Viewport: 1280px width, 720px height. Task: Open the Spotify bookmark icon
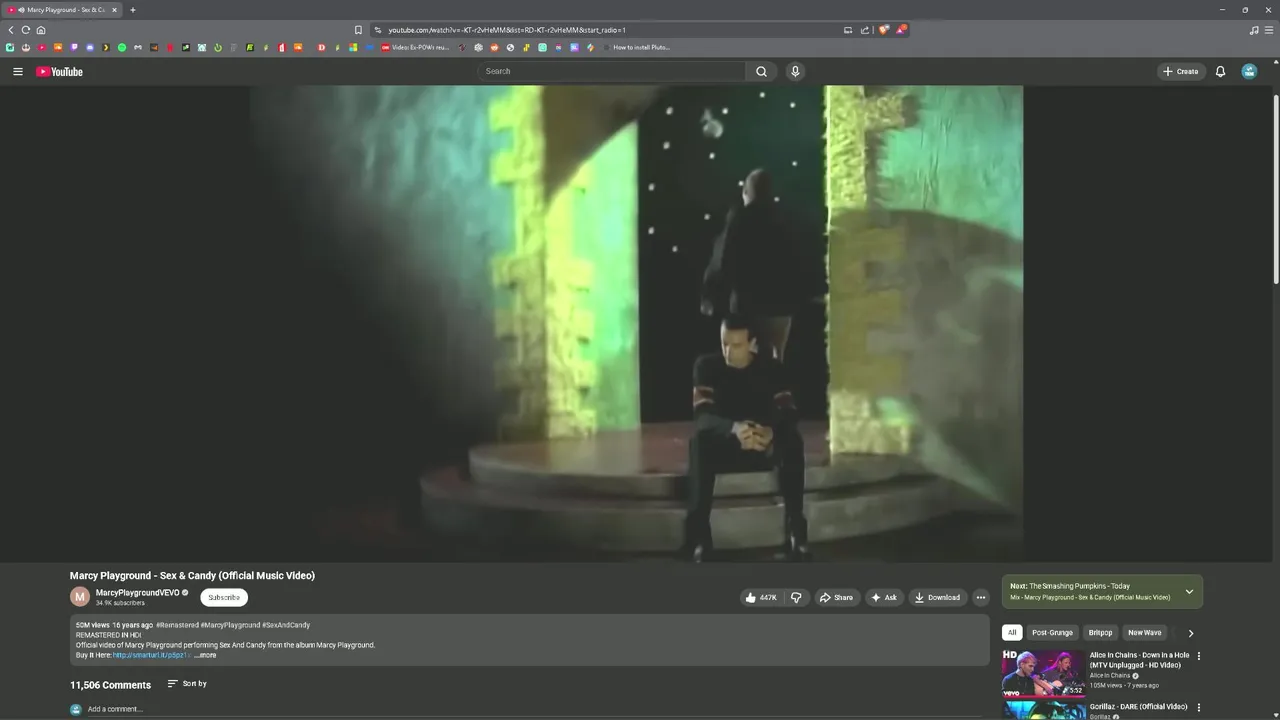click(x=122, y=47)
